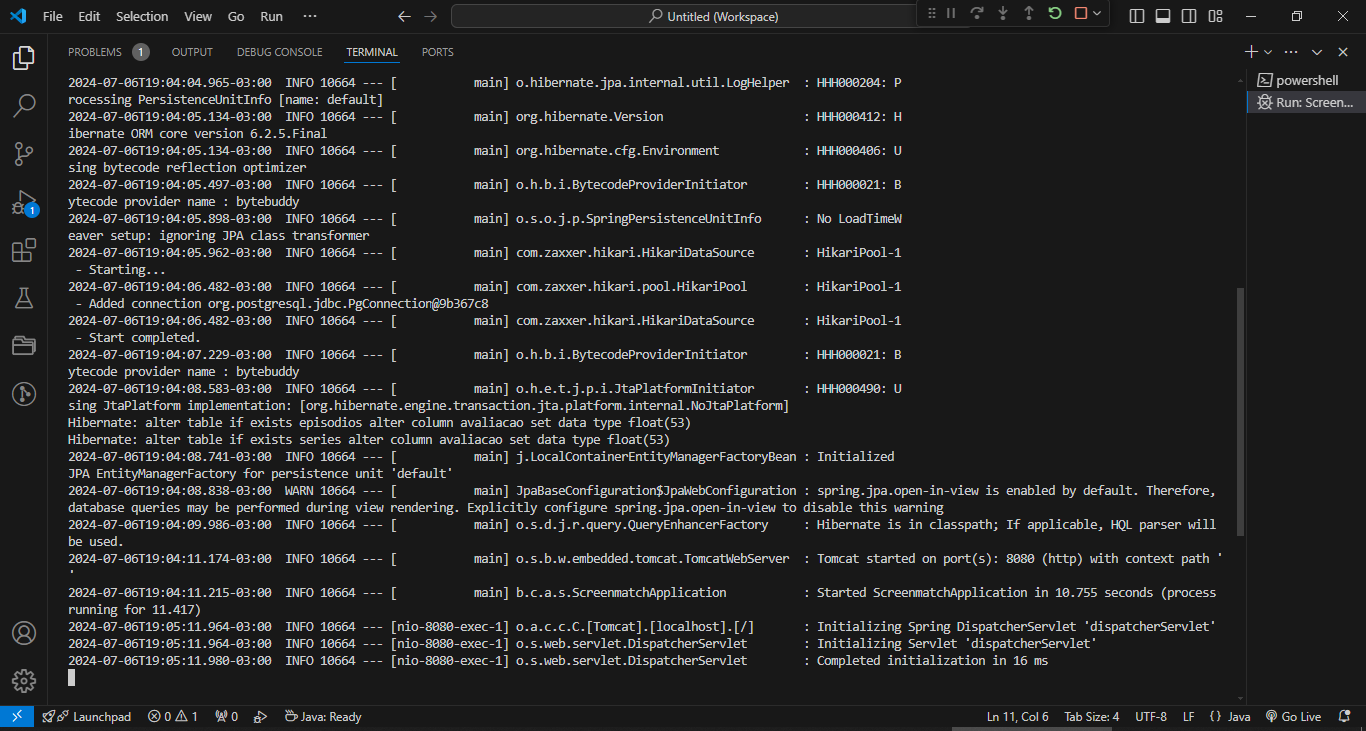Click the debug launch status icon
Screen dimensions: 1366x731
(x=261, y=716)
